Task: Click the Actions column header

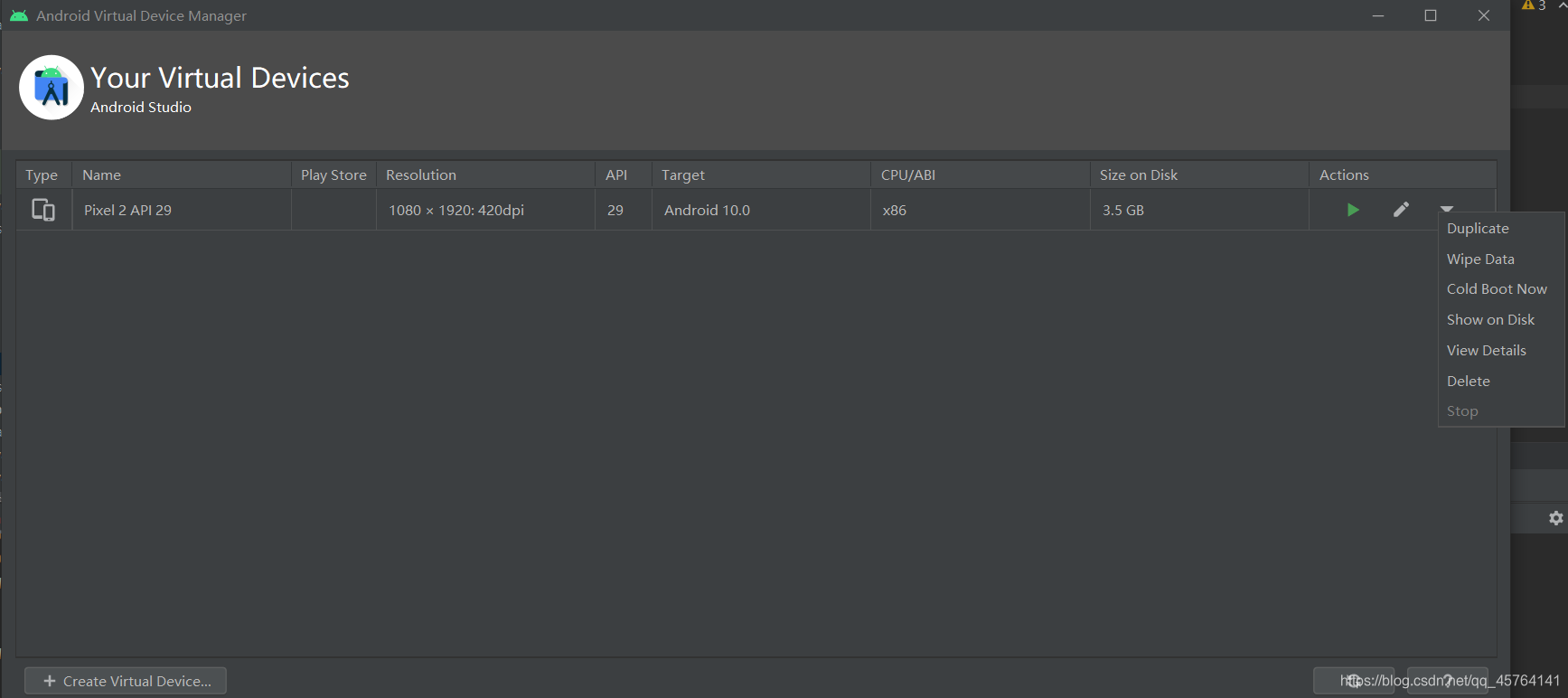Action: [x=1403, y=175]
